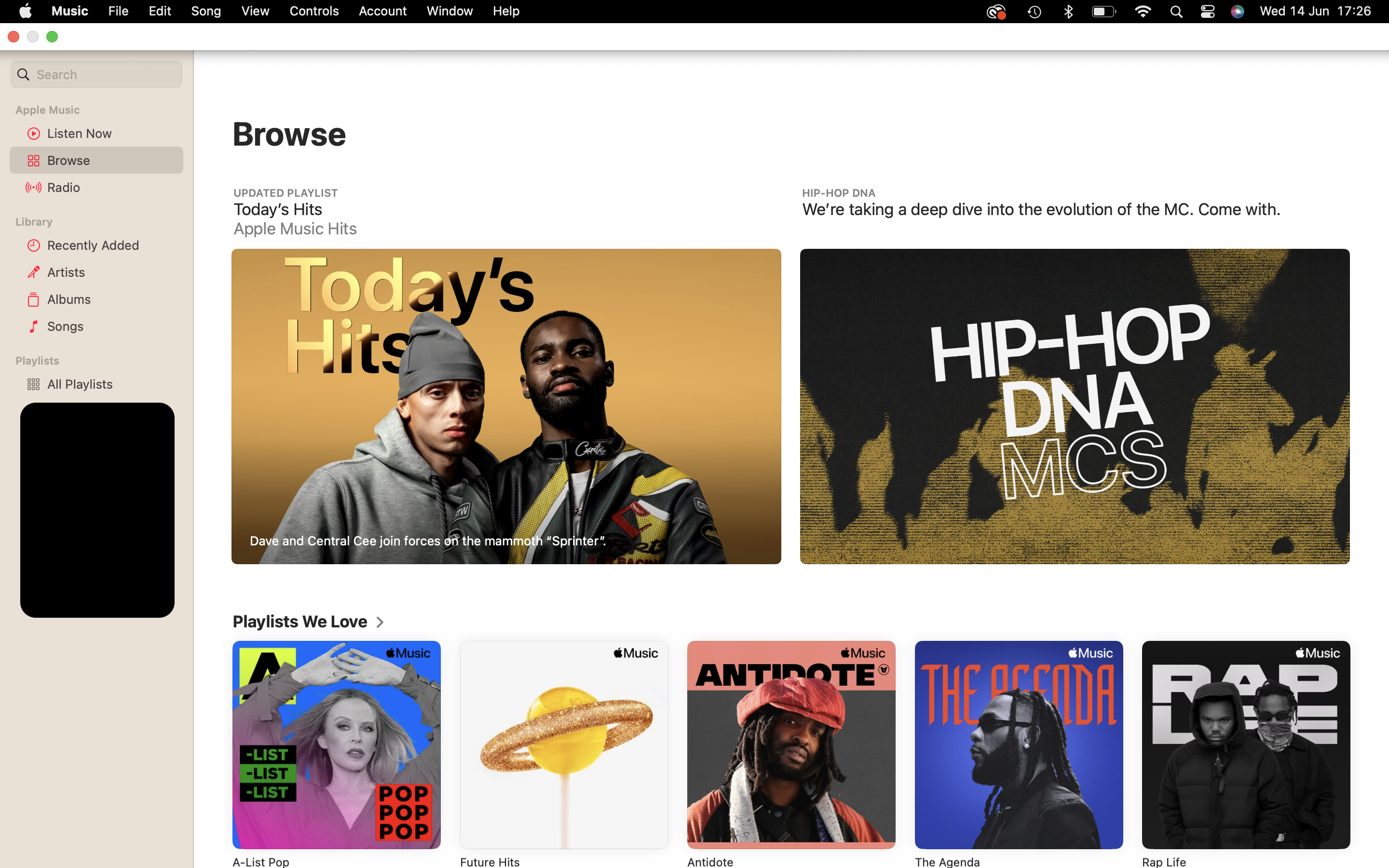Open Today's Hits featured artwork

(506, 407)
